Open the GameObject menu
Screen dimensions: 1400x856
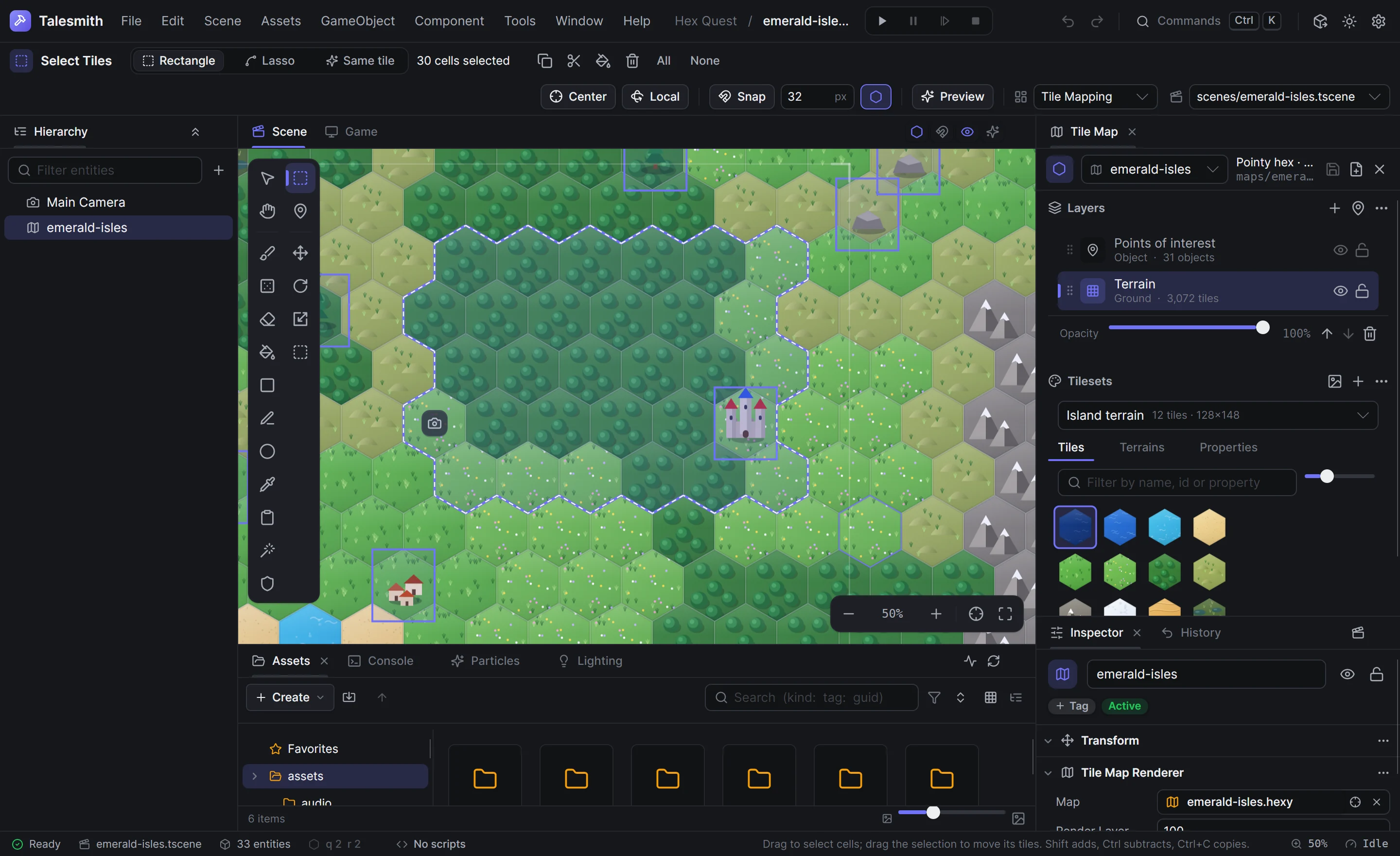[357, 21]
